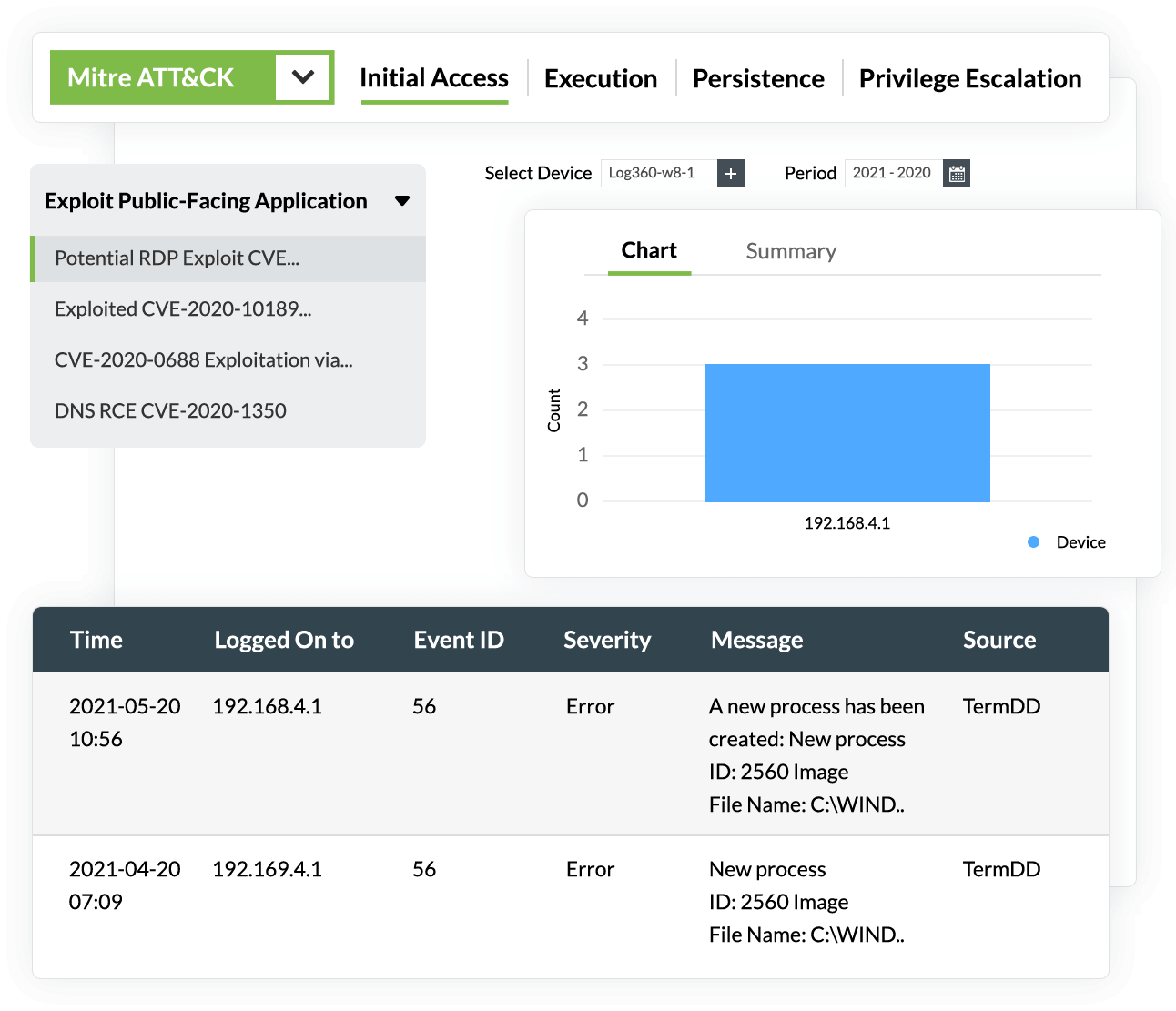
Task: Expand the Exploit Public-Facing Application dropdown
Action: [x=402, y=201]
